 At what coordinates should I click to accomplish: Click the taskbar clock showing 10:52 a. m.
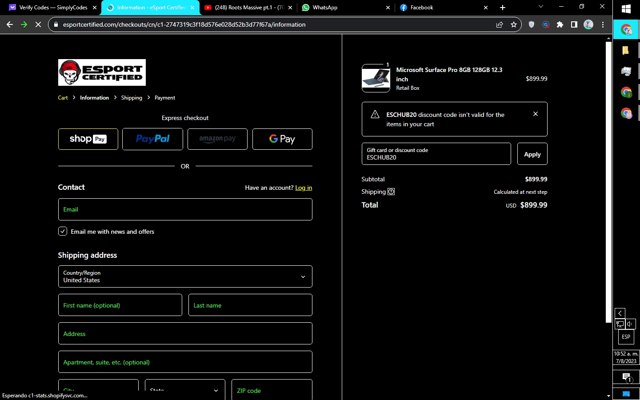coord(626,357)
